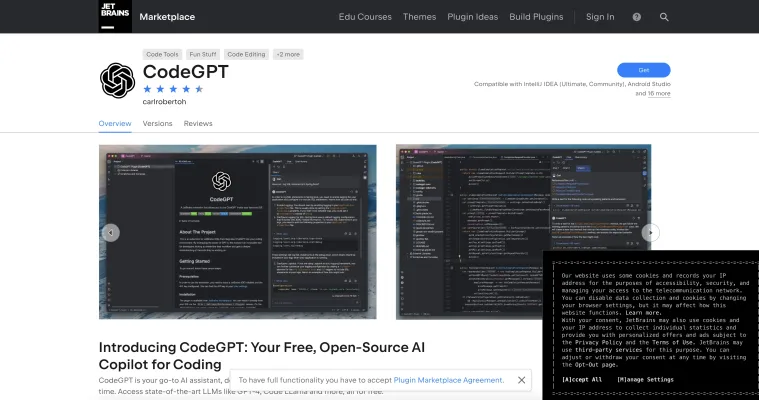The height and width of the screenshot is (400, 759).
Task: Open the search magnifier icon
Action: 664,17
